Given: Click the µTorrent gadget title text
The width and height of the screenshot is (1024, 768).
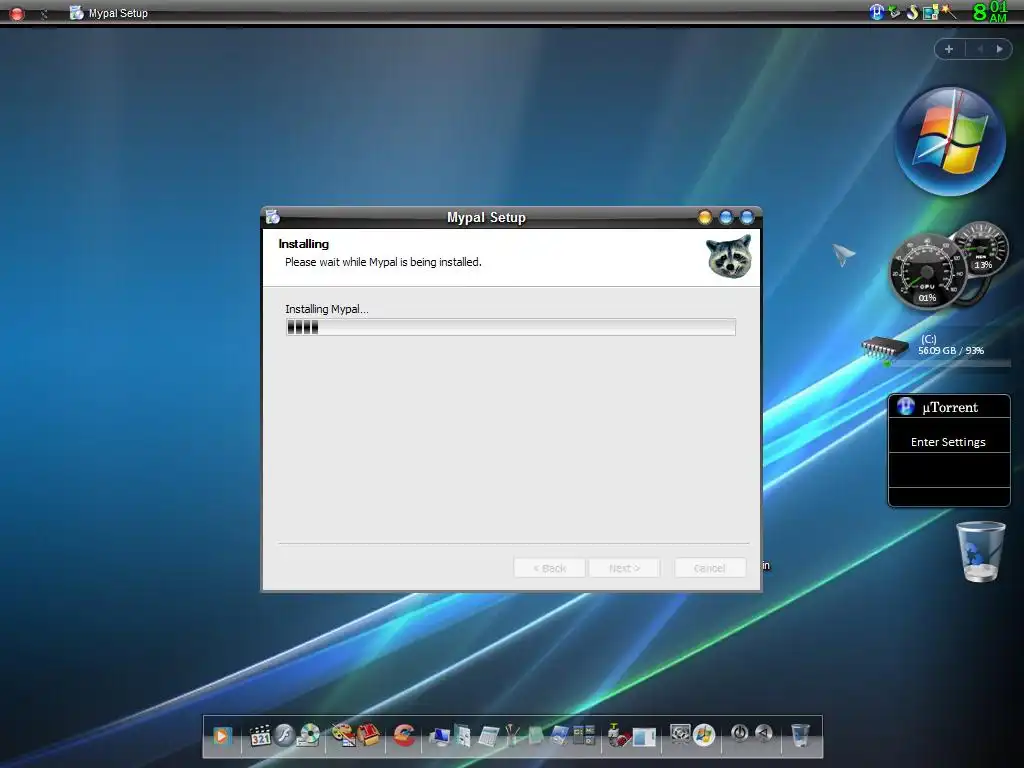Looking at the screenshot, I should (950, 408).
